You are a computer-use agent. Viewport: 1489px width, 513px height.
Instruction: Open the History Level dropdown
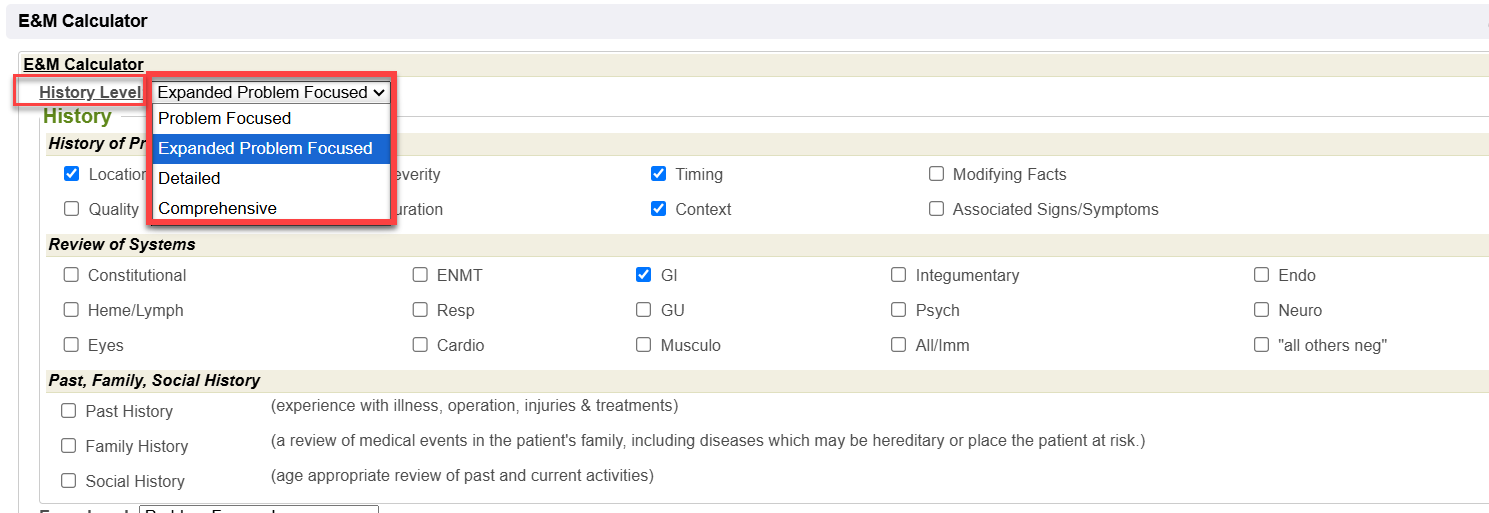[271, 92]
